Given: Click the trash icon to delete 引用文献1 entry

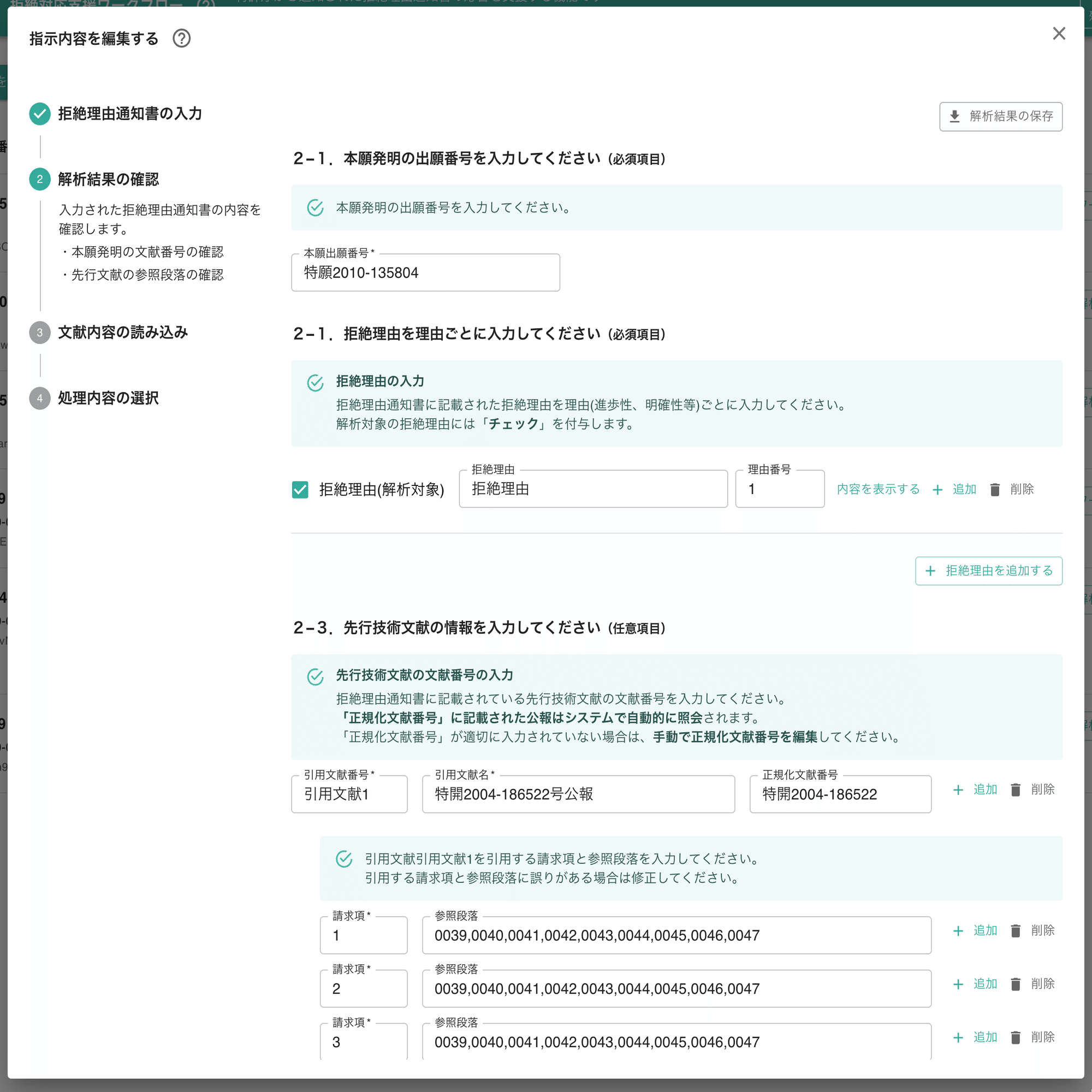Looking at the screenshot, I should pos(1016,790).
